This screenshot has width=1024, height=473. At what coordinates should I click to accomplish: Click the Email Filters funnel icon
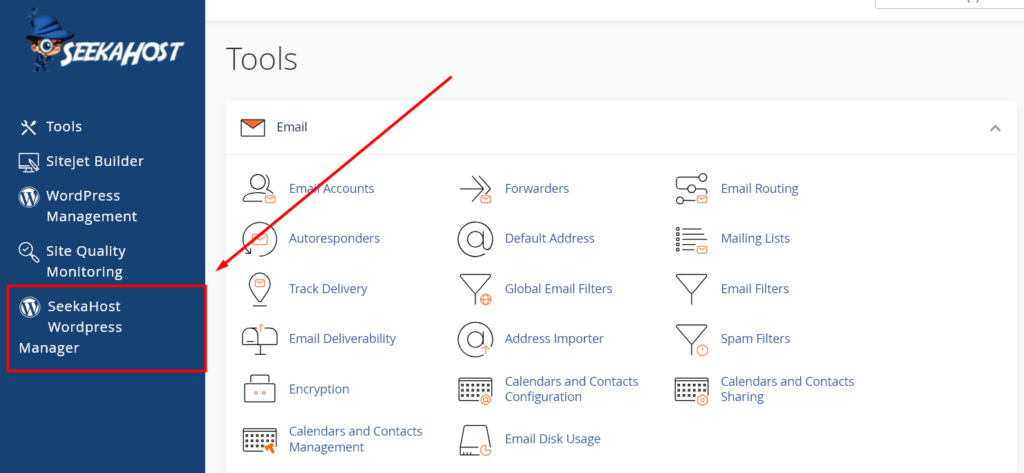click(x=691, y=289)
